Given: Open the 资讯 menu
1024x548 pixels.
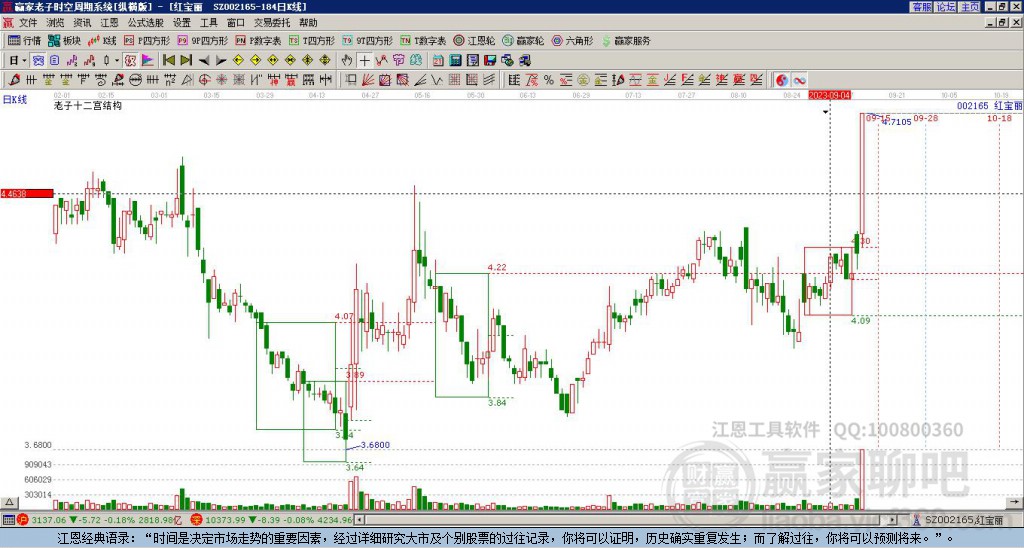Looking at the screenshot, I should 82,23.
